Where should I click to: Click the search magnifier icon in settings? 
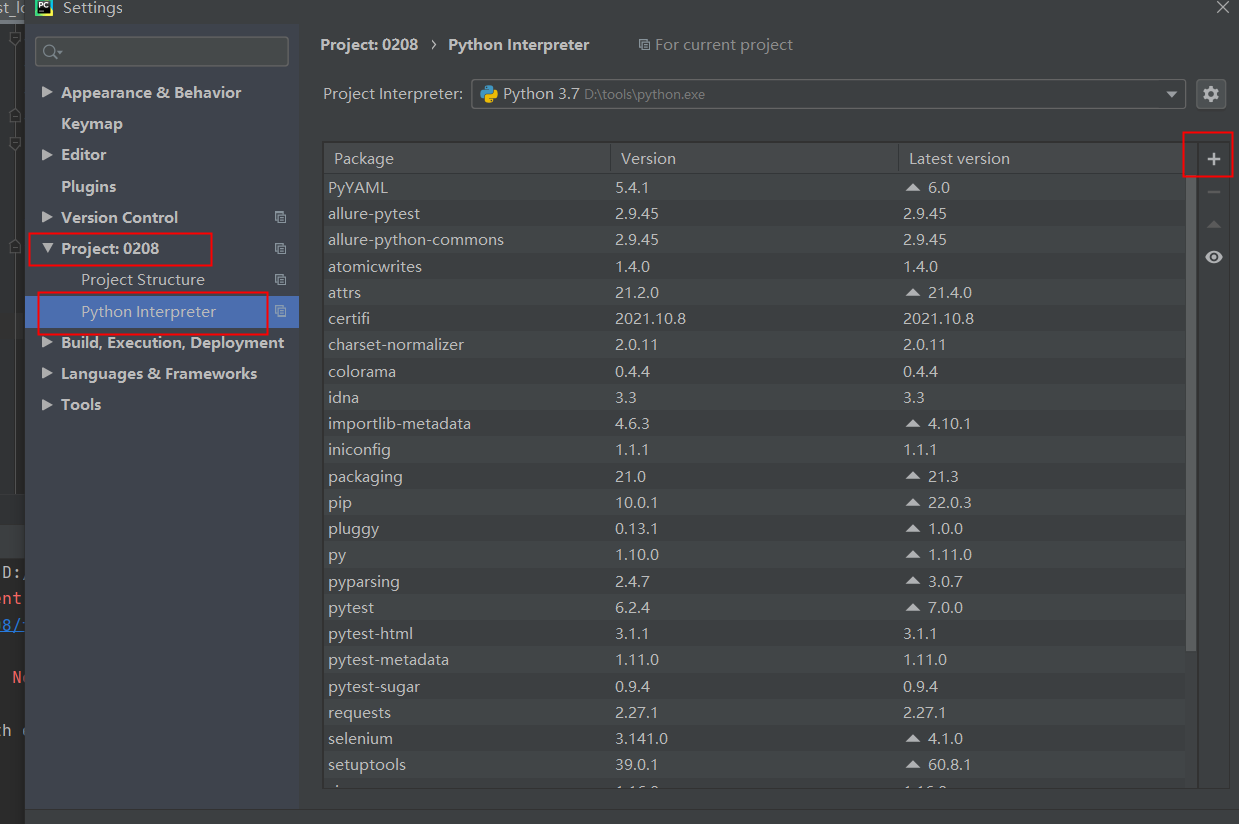pos(51,52)
